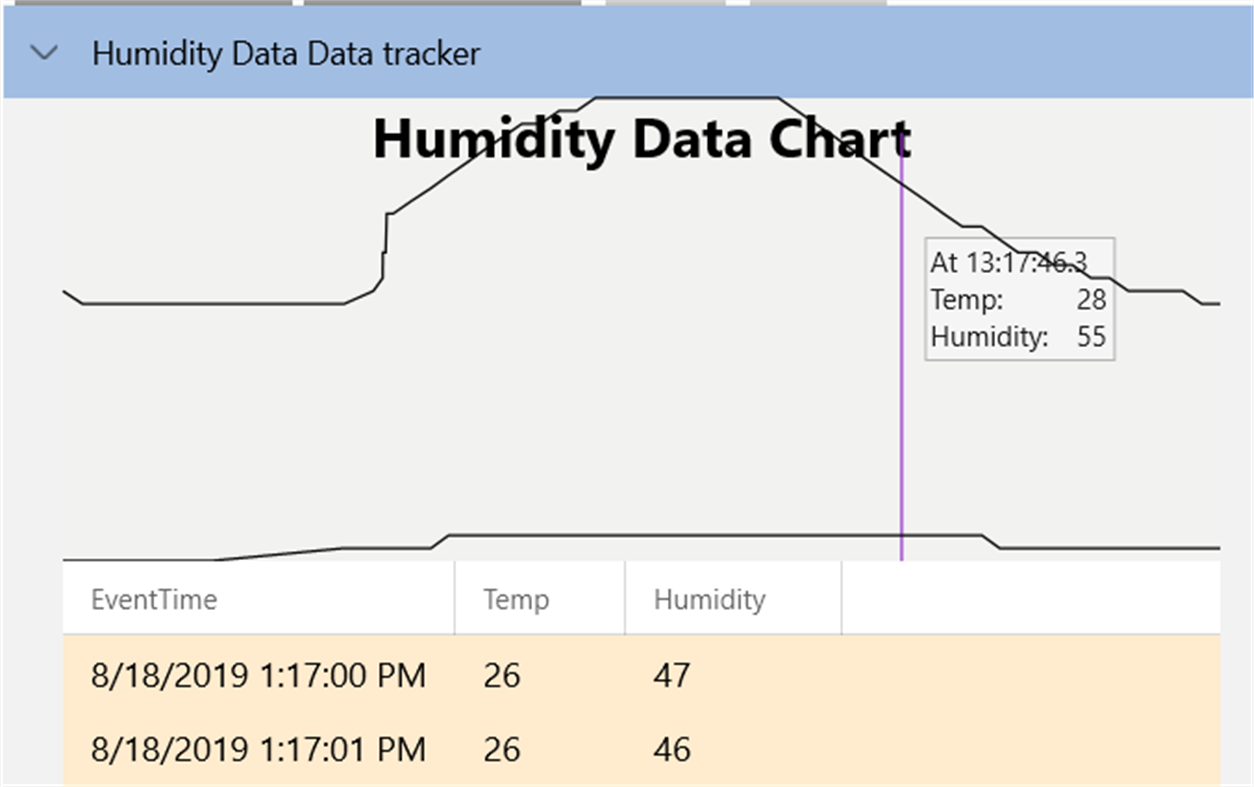
Task: Click the Humidity value 47 cell
Action: (671, 675)
